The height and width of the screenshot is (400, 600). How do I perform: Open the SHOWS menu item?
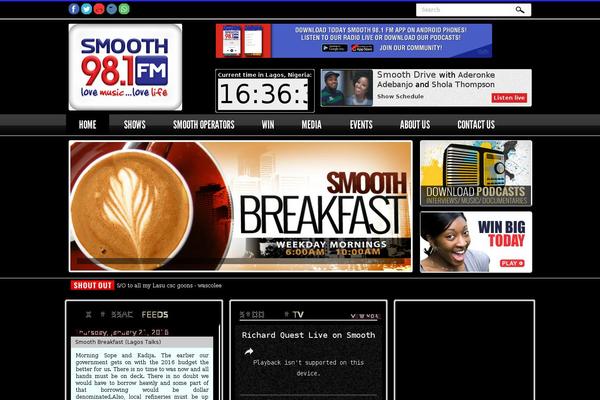pyautogui.click(x=135, y=125)
